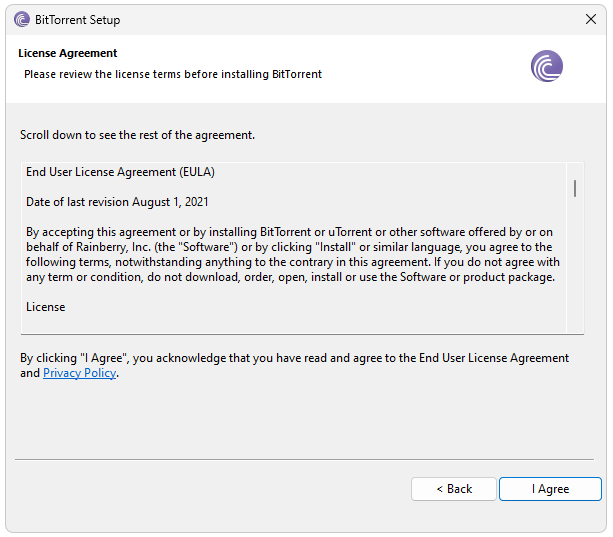Go back with the < Back button
The height and width of the screenshot is (537, 613).
454,489
